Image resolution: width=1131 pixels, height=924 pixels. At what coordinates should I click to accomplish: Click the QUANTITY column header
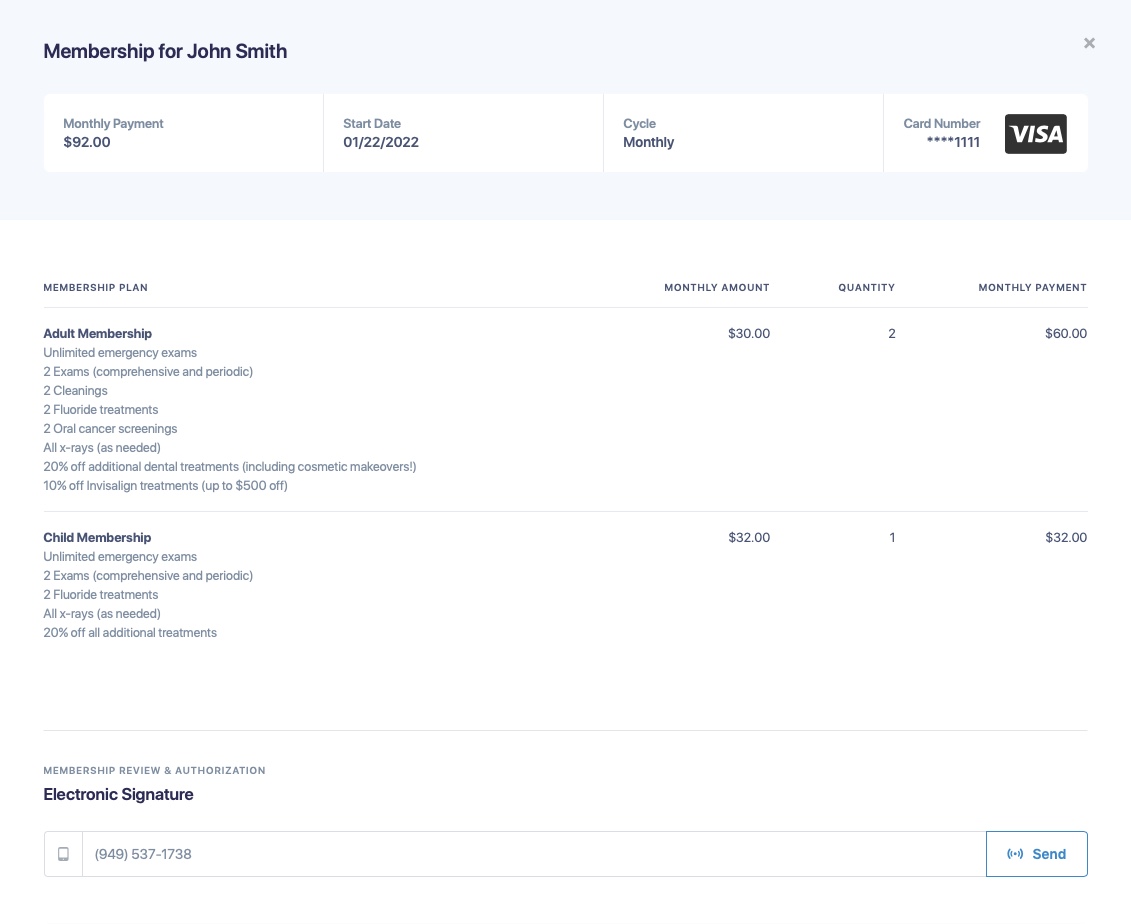point(866,287)
